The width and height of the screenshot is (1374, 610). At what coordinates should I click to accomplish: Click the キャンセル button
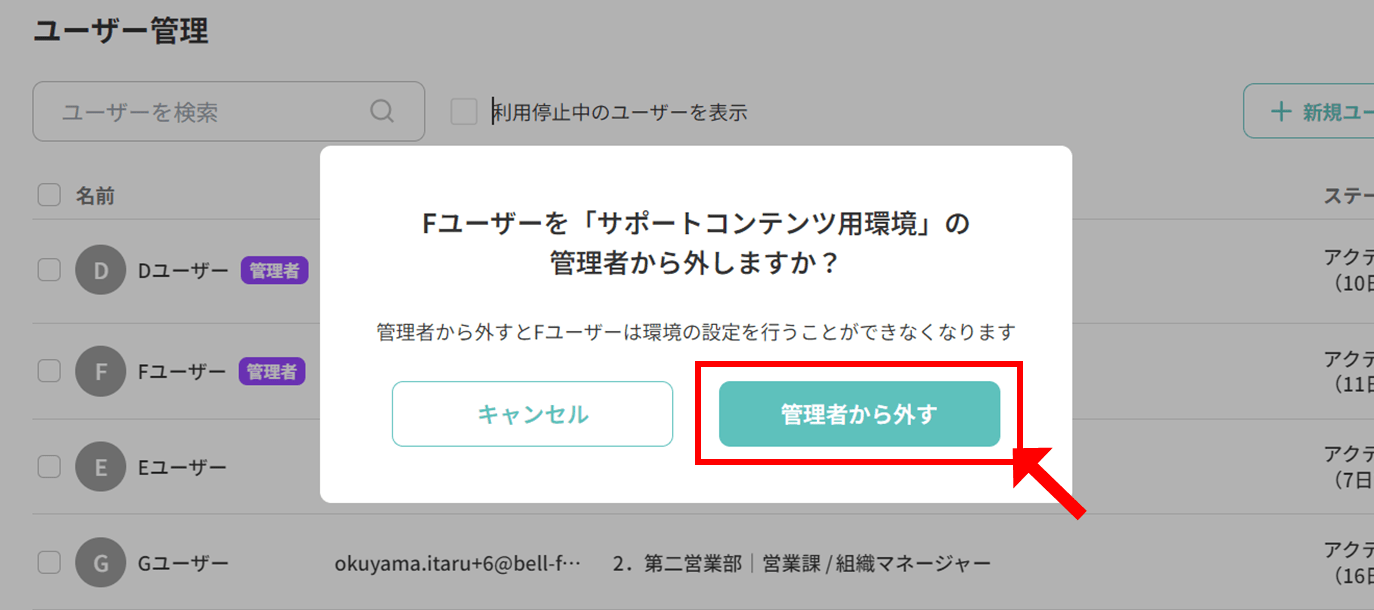click(532, 414)
